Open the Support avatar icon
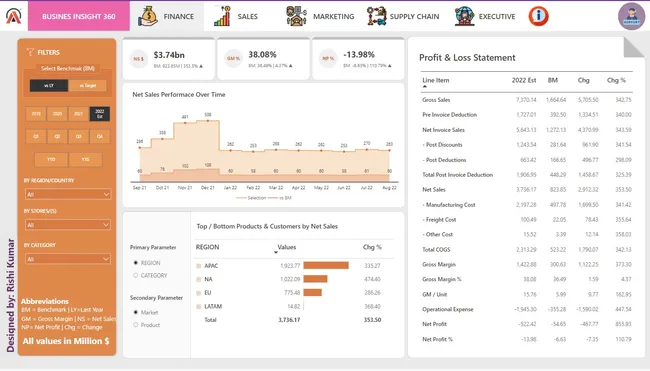This screenshot has height=371, width=650. pyautogui.click(x=631, y=16)
